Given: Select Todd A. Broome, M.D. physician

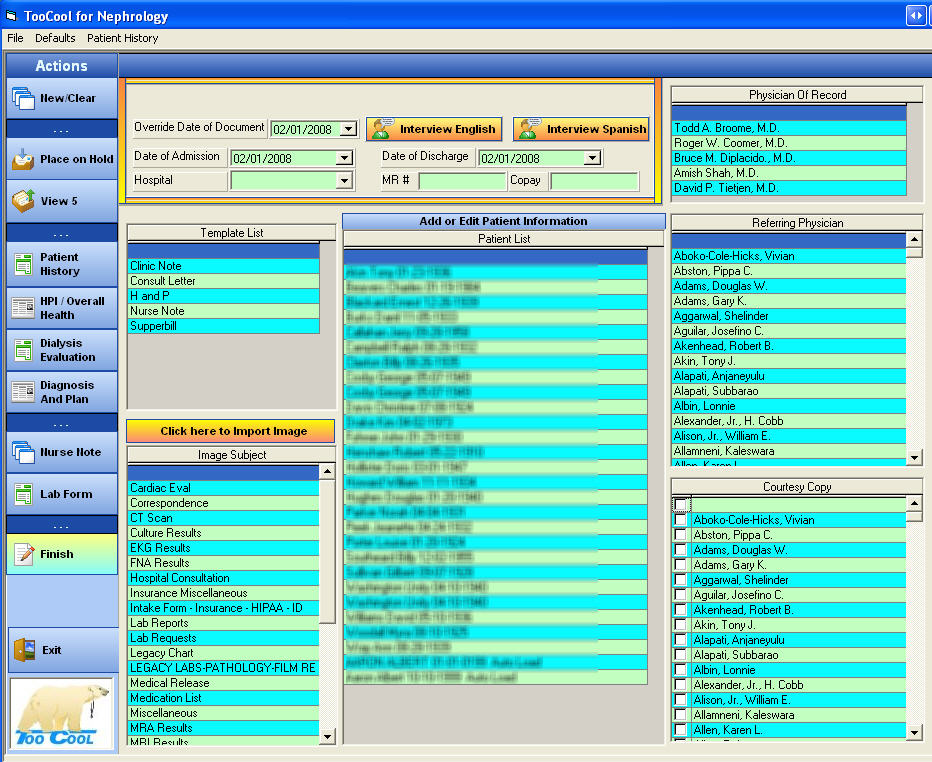Looking at the screenshot, I should pos(789,128).
